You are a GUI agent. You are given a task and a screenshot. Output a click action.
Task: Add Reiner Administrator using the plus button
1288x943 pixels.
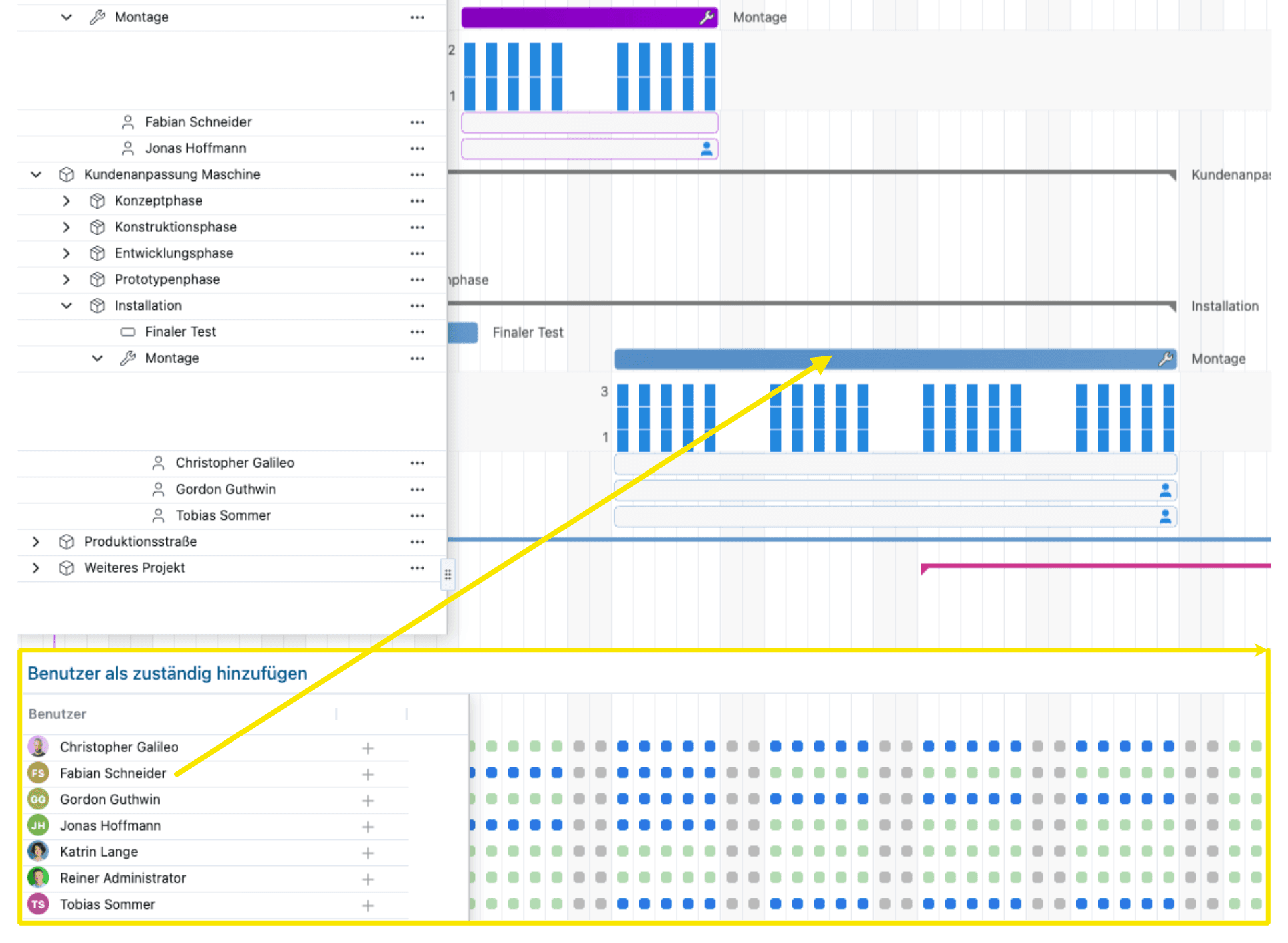[367, 878]
